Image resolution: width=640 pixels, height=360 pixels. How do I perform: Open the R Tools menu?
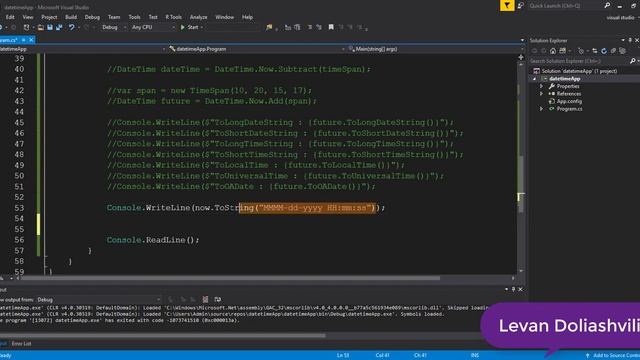[x=173, y=17]
